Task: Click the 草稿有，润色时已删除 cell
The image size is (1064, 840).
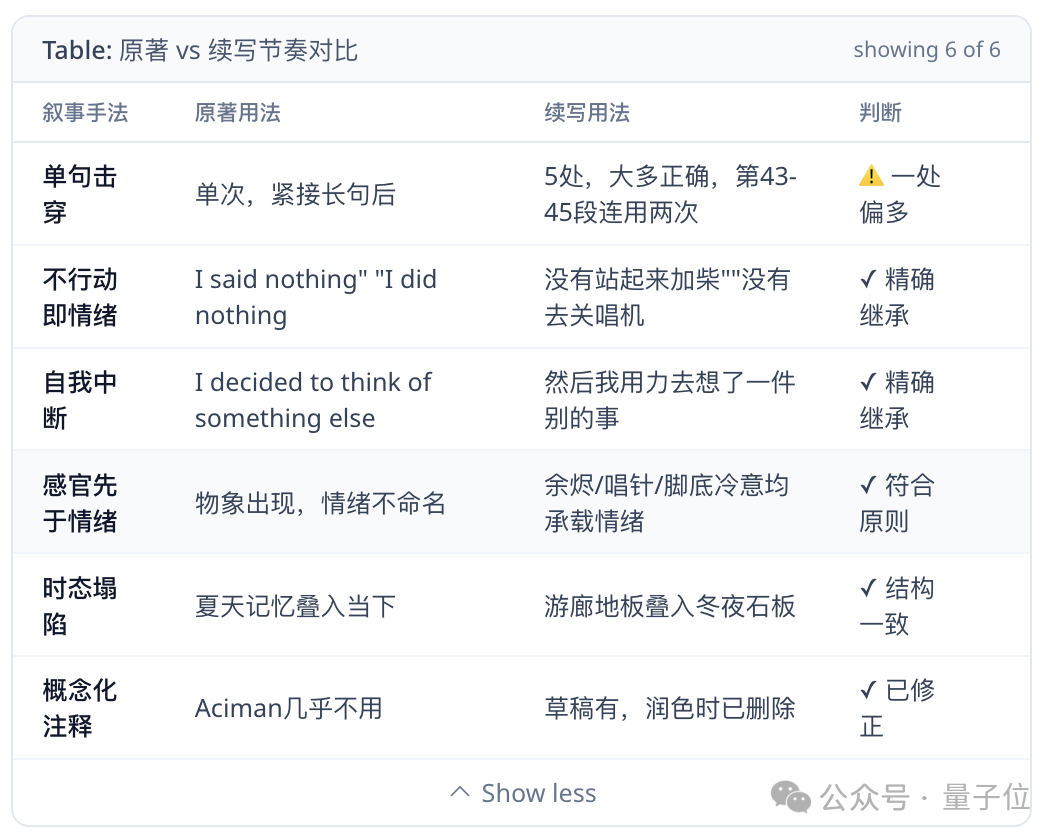Action: 669,708
